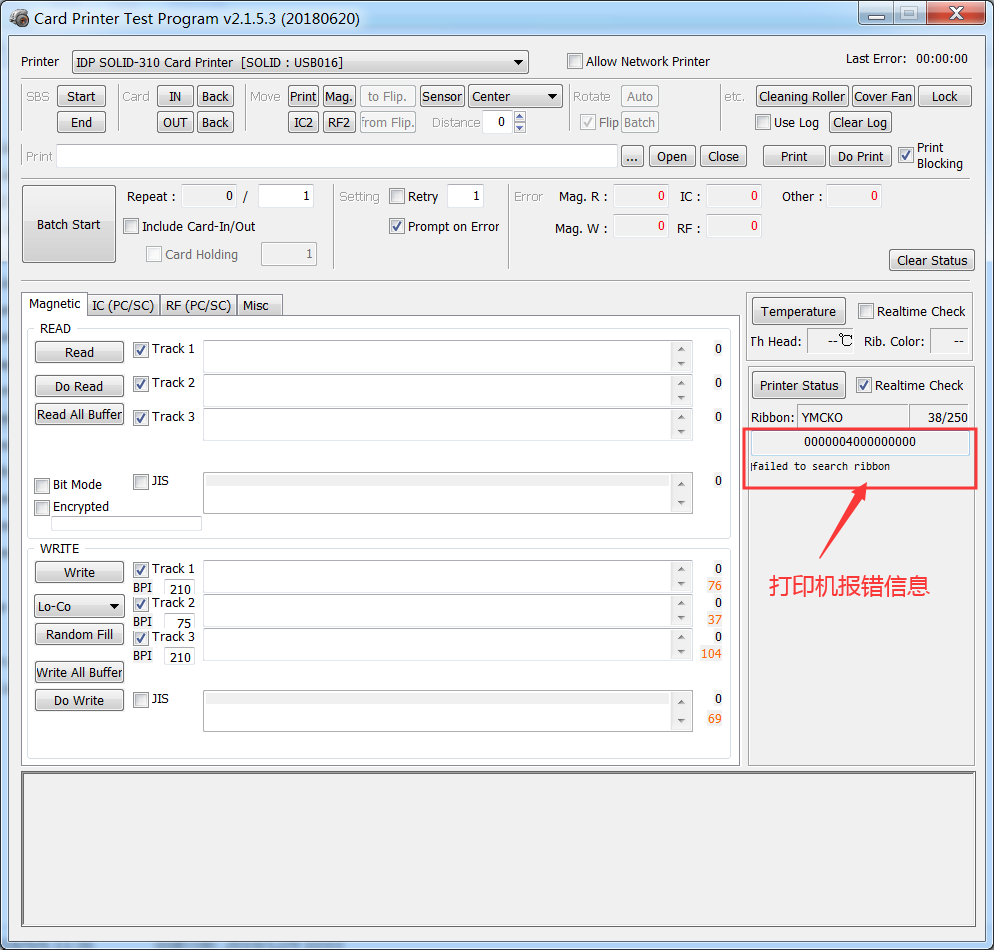This screenshot has height=950, width=994.
Task: Switch to the IC (PC/SC) tab
Action: (123, 305)
